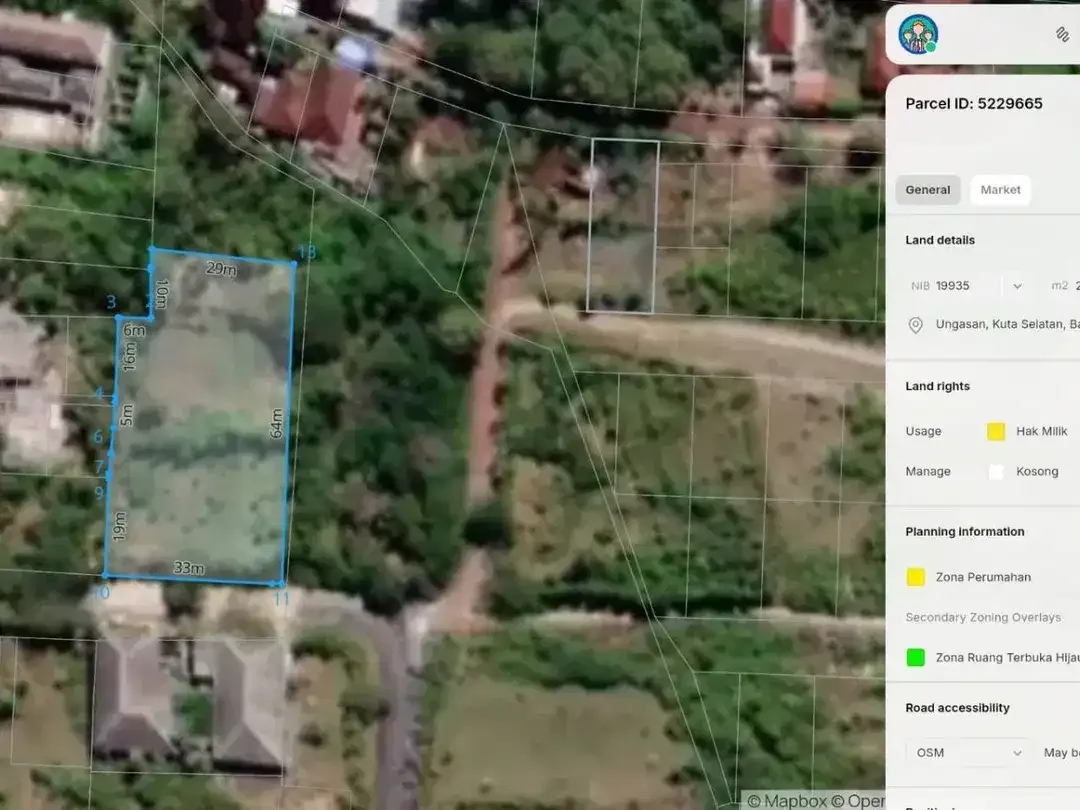Click the green Zona Ruang Terbuka Hijau swatch
This screenshot has width=1080, height=810.
(915, 658)
